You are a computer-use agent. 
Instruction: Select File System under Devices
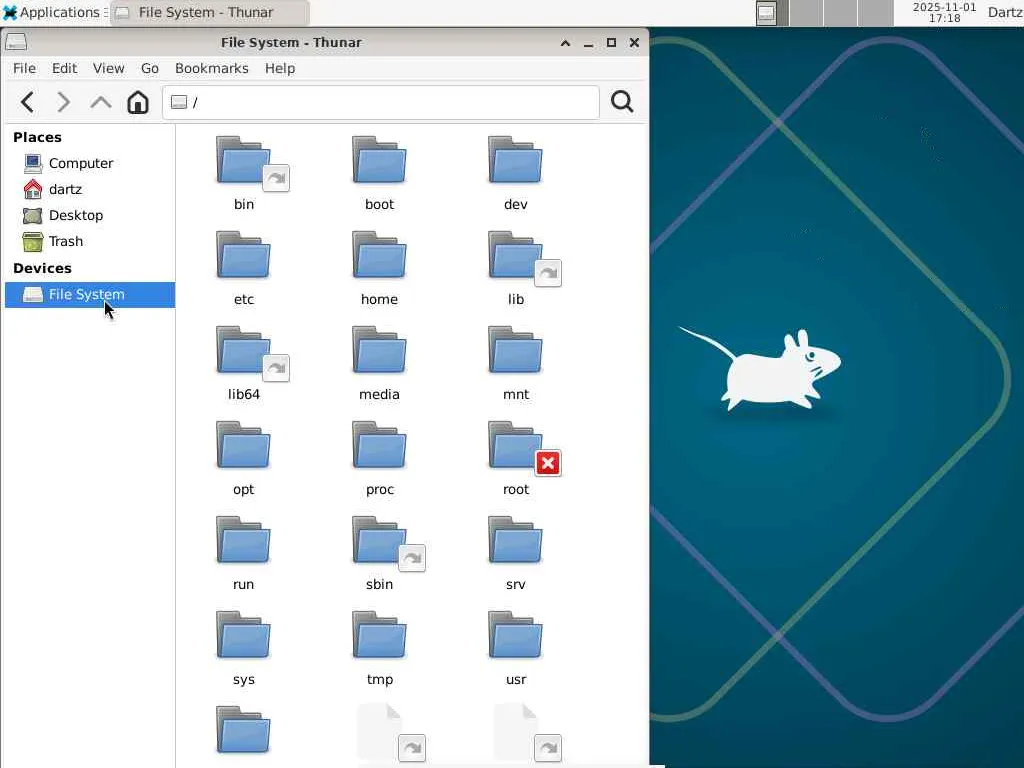(x=90, y=295)
